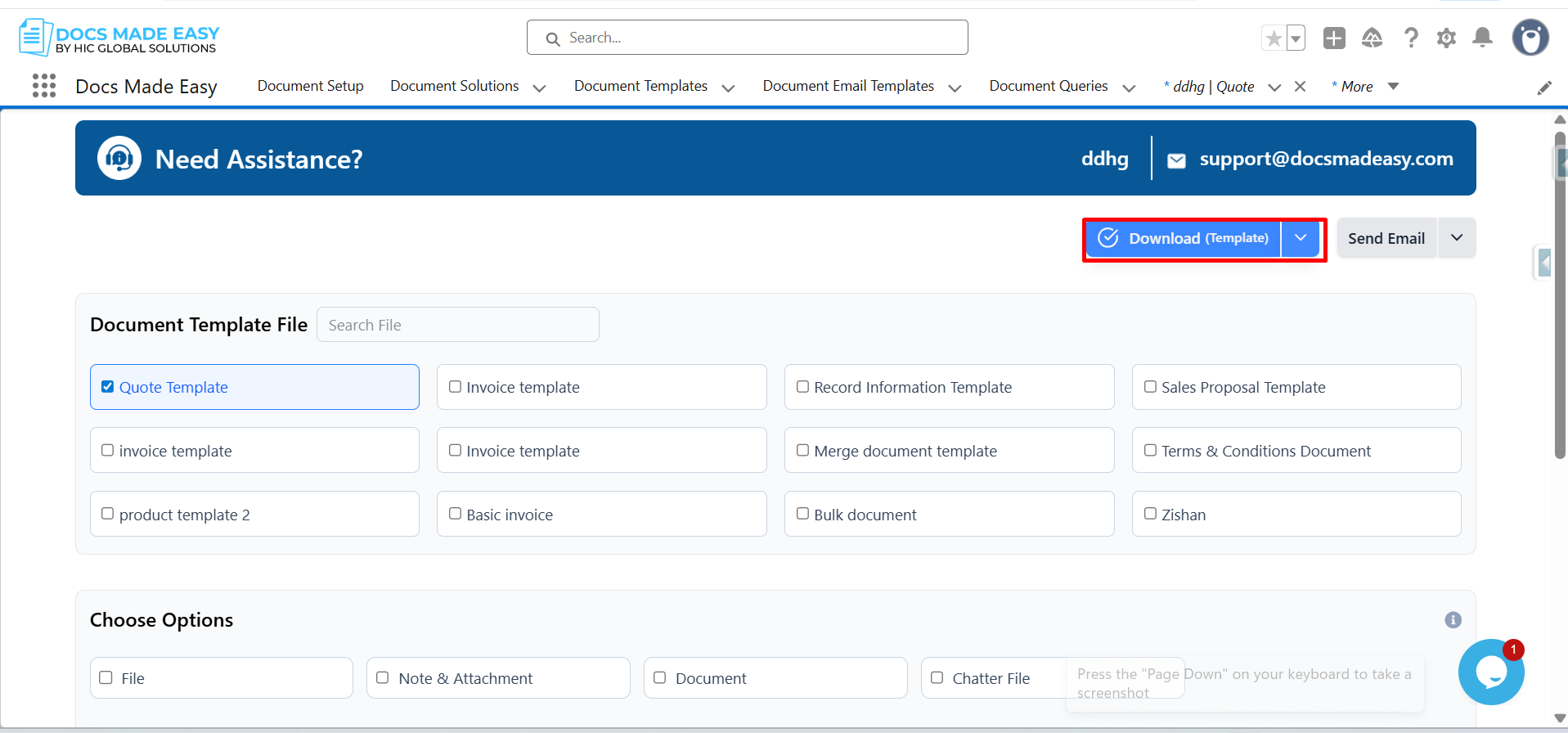Screen dimensions: 1568x733
Task: Click the Search File input field
Action: click(x=457, y=325)
